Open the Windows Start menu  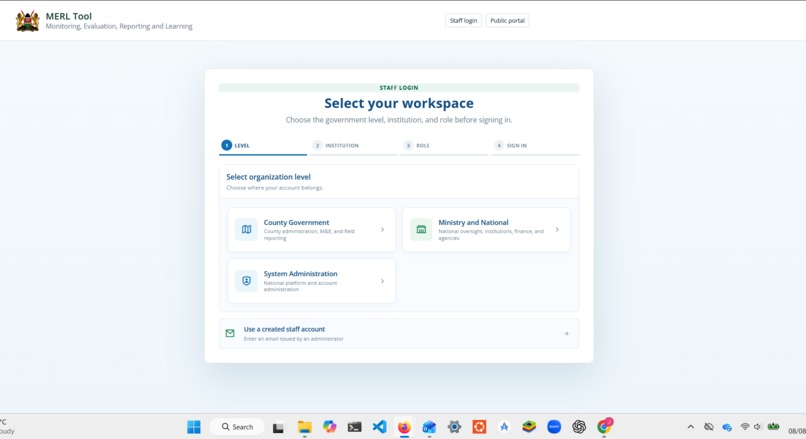pos(194,427)
